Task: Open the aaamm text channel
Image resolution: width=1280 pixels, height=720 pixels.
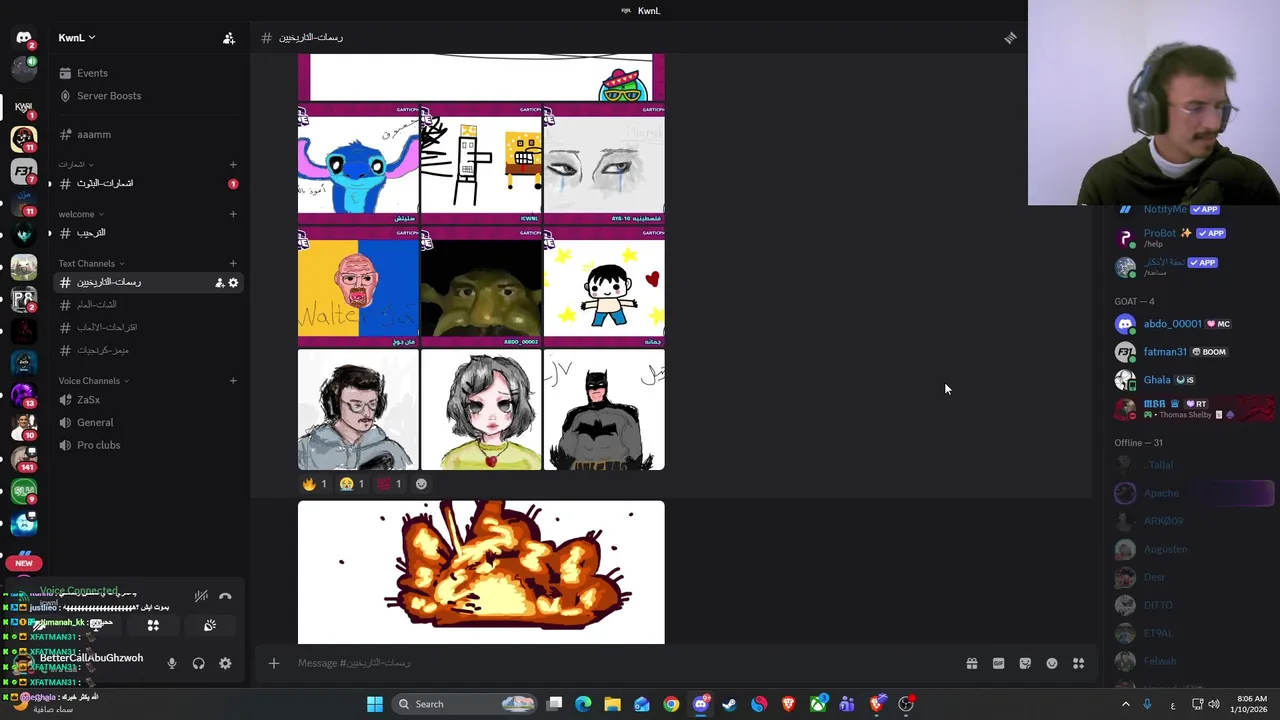Action: [94, 134]
